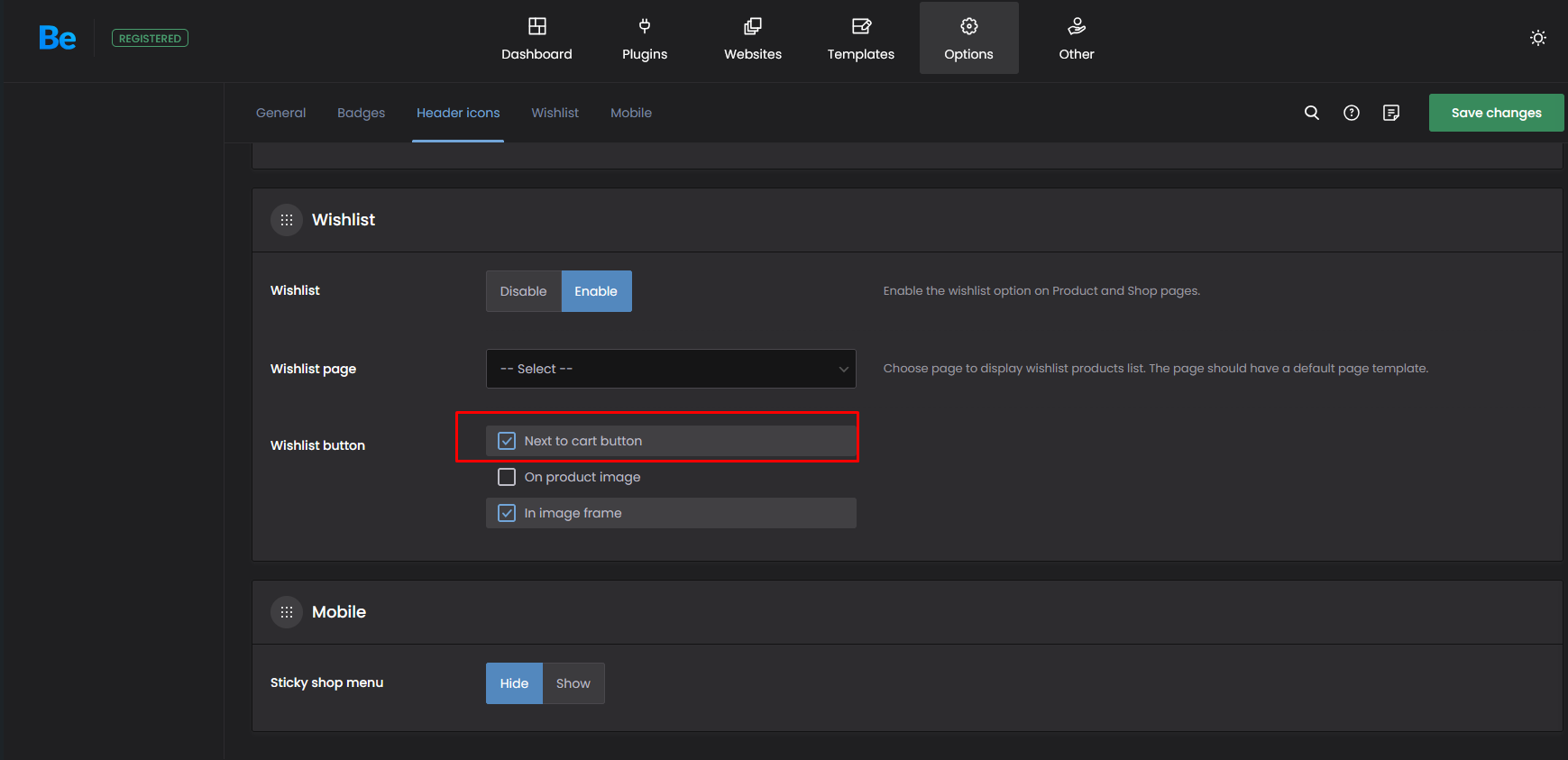Screen dimensions: 1568x760
Task: Toggle light mode with the sun icon
Action: pyautogui.click(x=1538, y=38)
